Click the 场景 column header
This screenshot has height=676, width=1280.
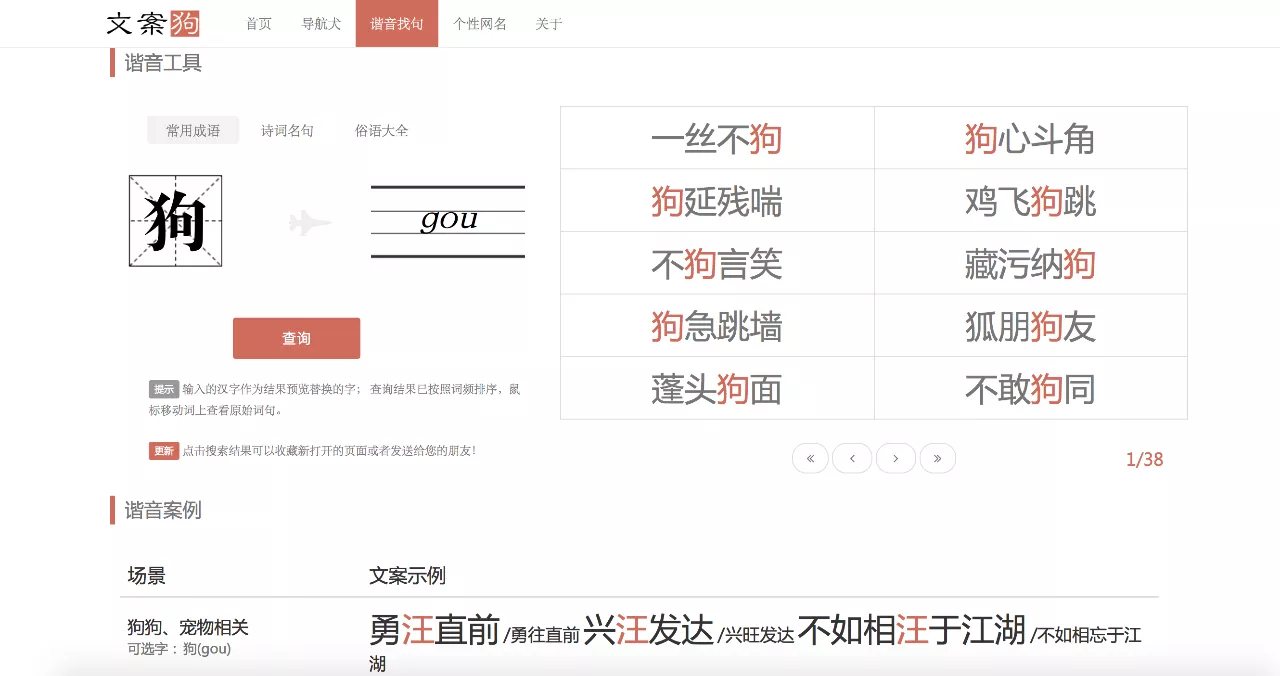(146, 576)
